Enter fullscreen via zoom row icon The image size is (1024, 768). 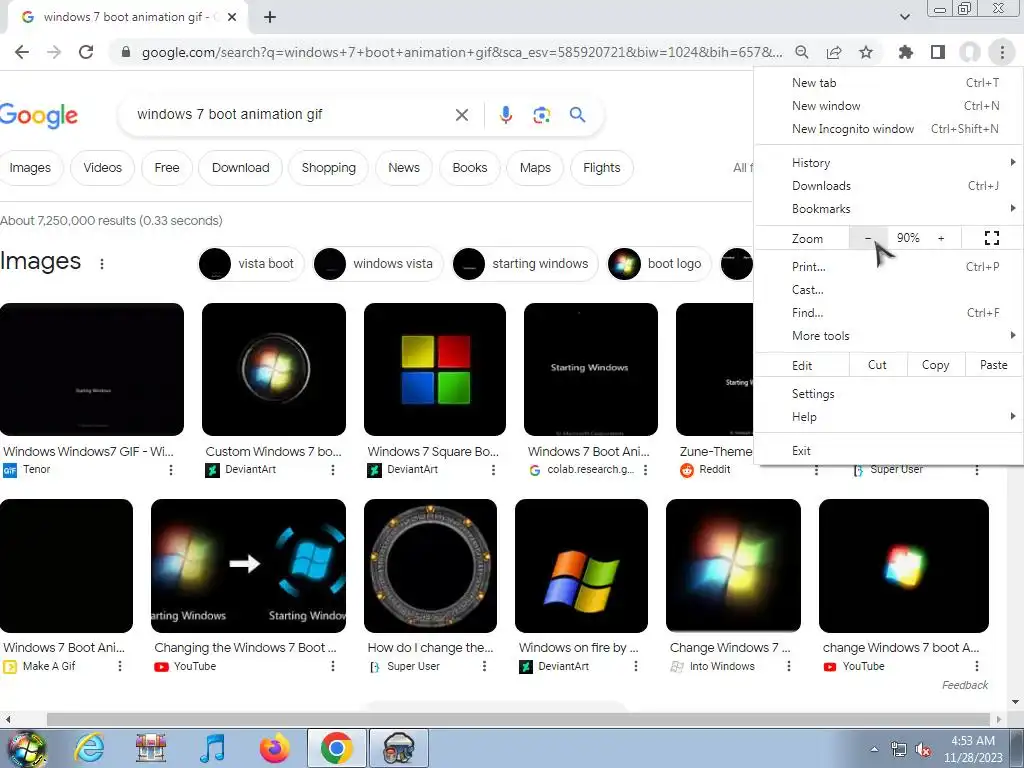(x=991, y=238)
